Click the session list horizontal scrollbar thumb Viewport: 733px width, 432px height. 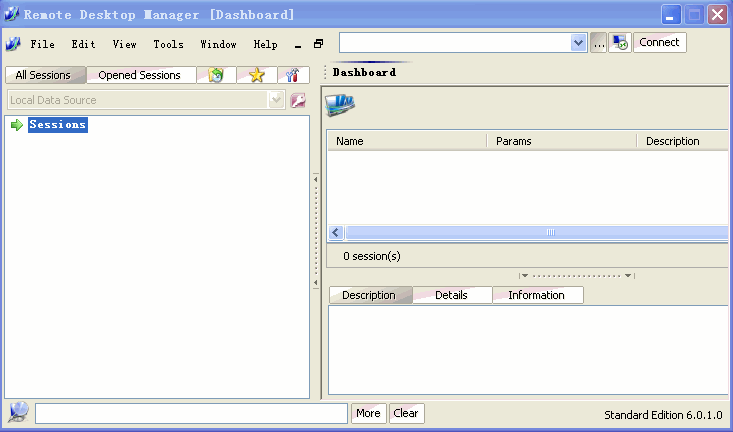point(537,232)
